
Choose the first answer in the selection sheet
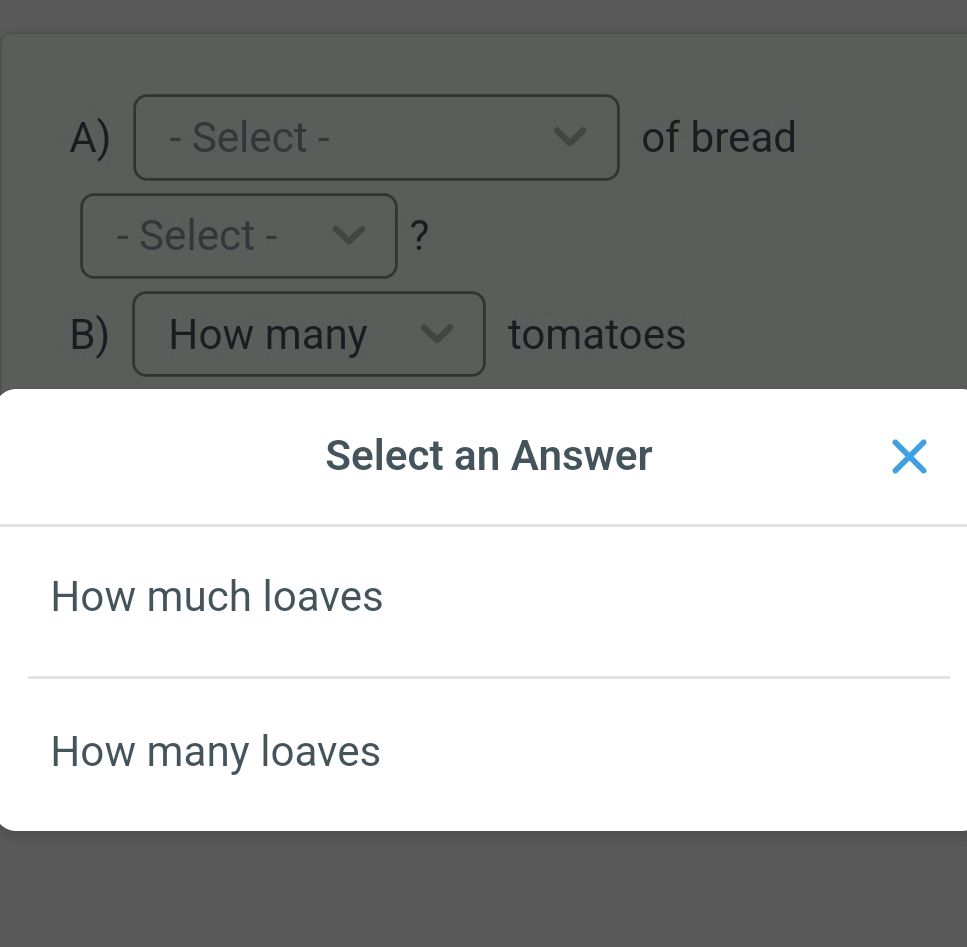[216, 596]
